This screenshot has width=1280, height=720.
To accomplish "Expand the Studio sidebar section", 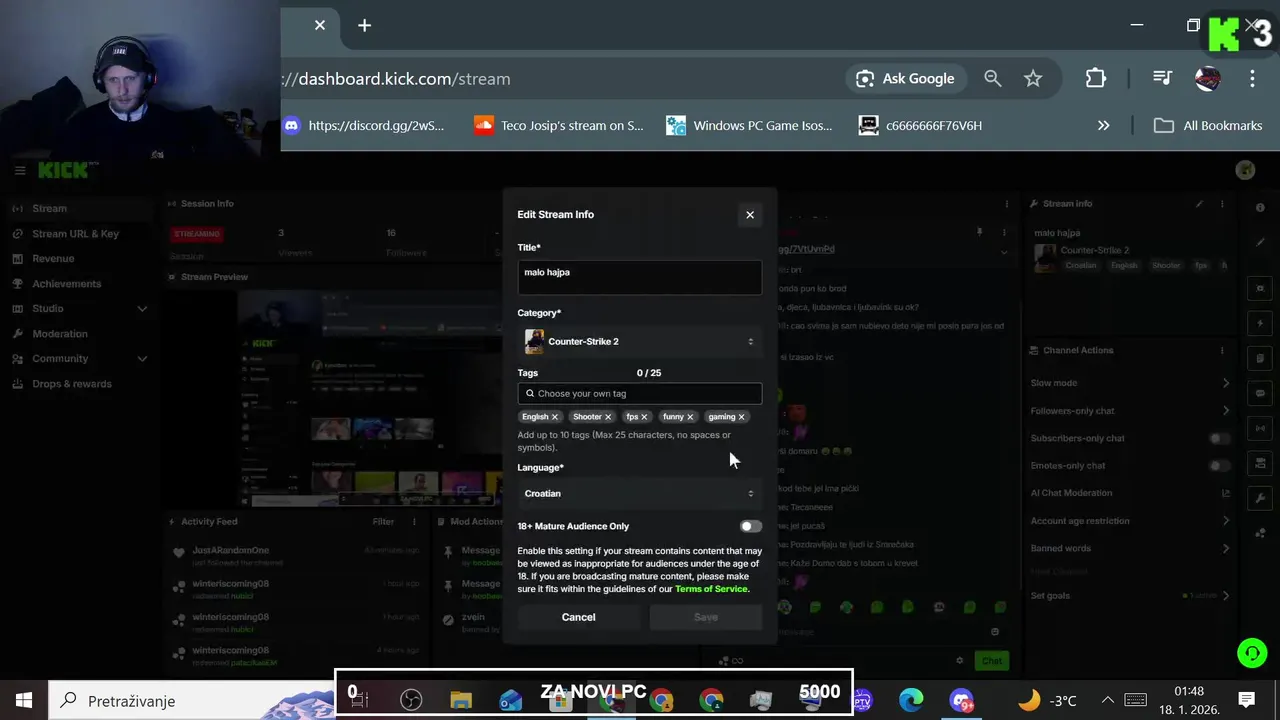I will pos(80,309).
